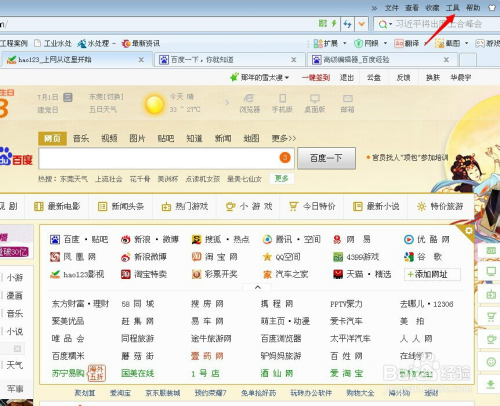Open 淘宝网 site link
500x406 pixels.
(x=214, y=257)
